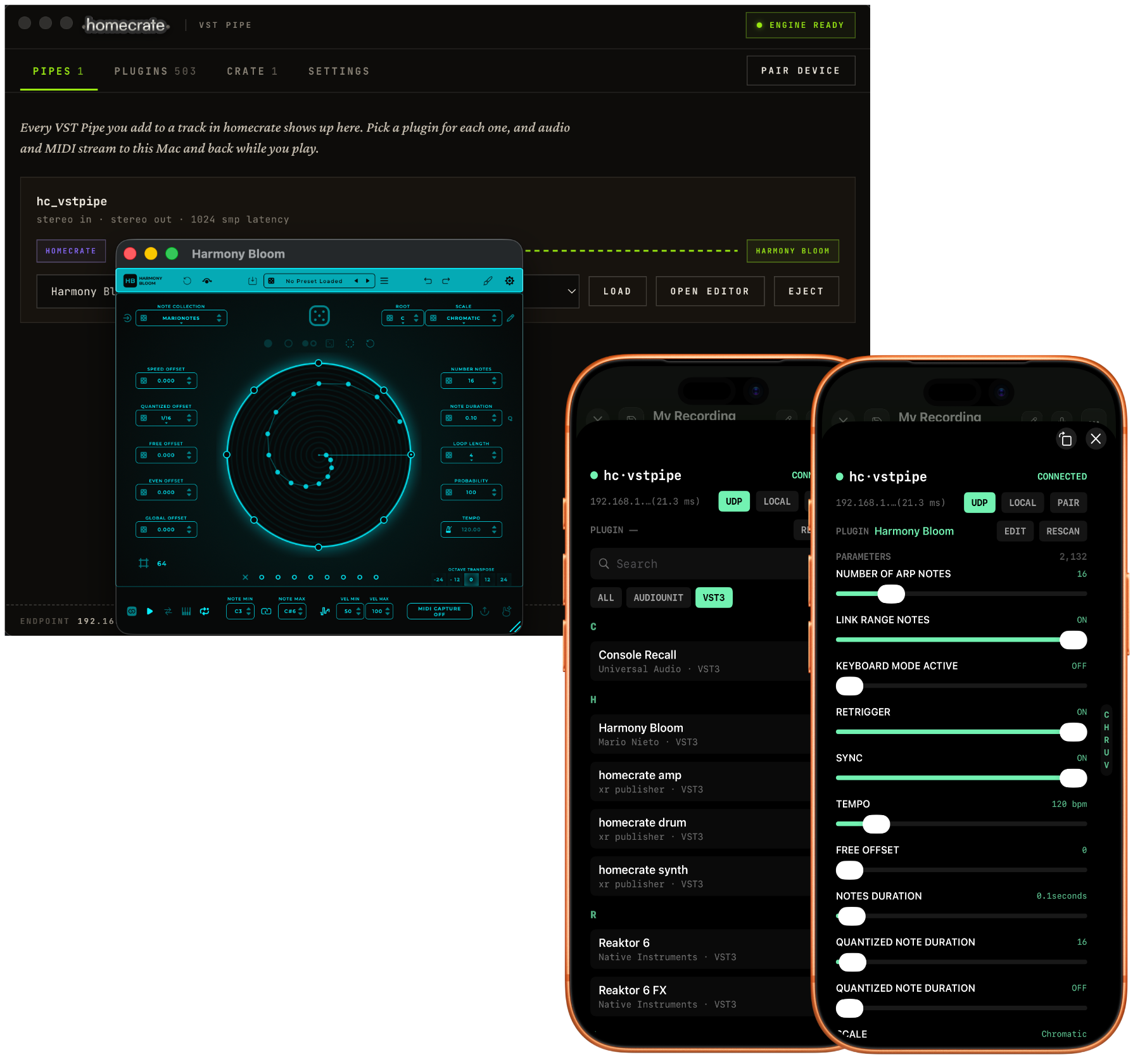This screenshot has width=1140, height=1064.
Task: Toggle the host sync link icon in plugin footer
Action: (132, 611)
